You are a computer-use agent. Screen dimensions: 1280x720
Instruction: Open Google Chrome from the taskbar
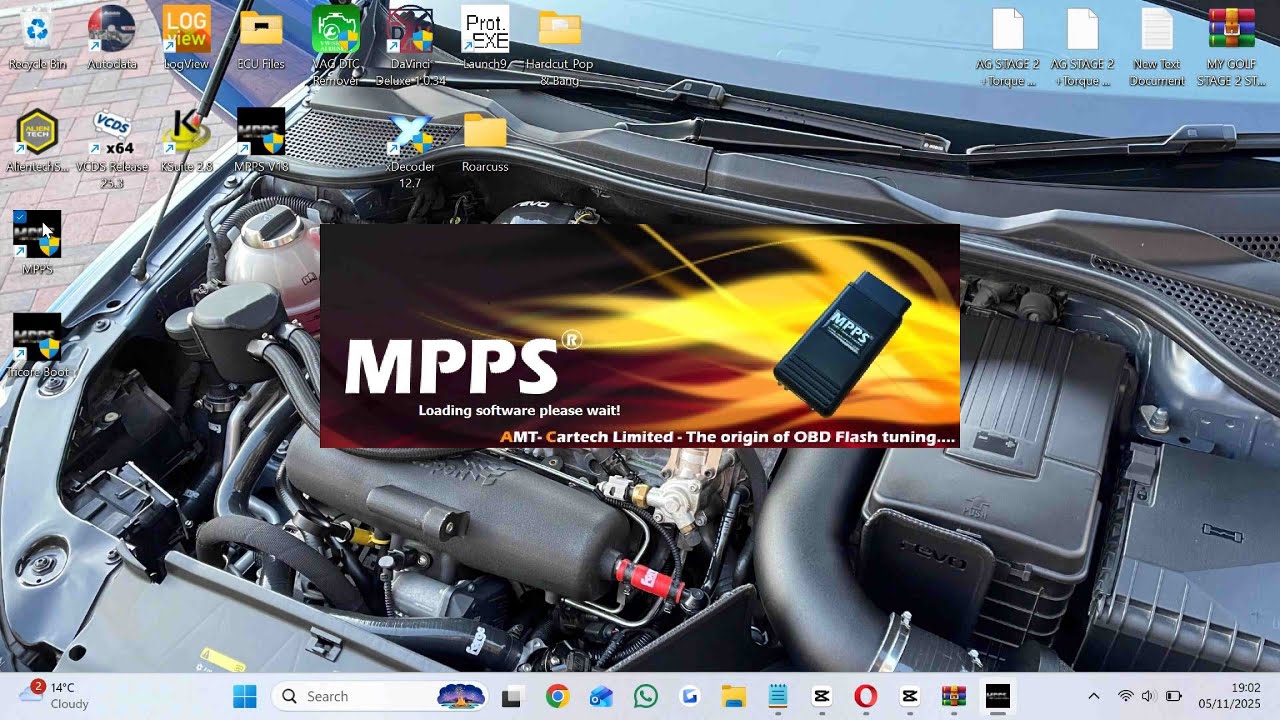(x=557, y=697)
